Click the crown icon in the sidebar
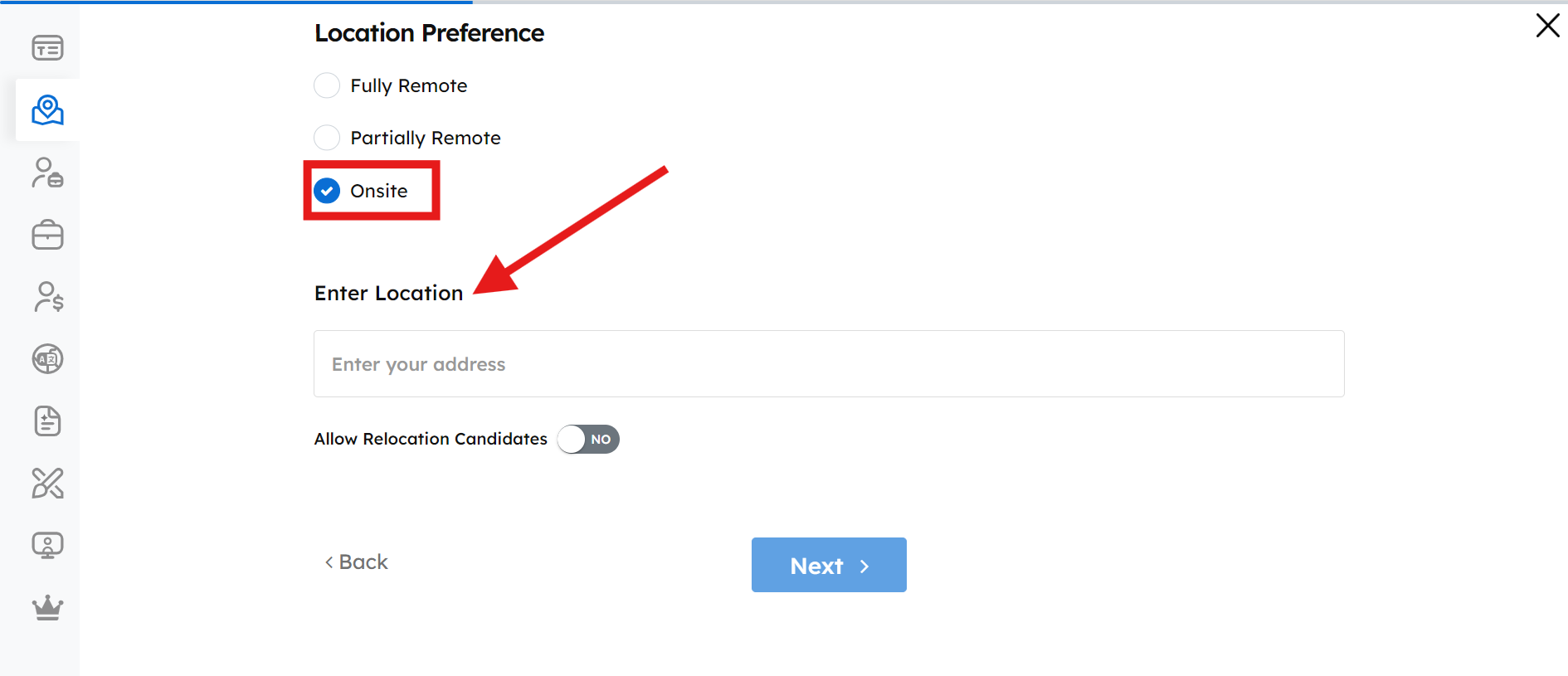The image size is (1568, 676). pyautogui.click(x=47, y=608)
